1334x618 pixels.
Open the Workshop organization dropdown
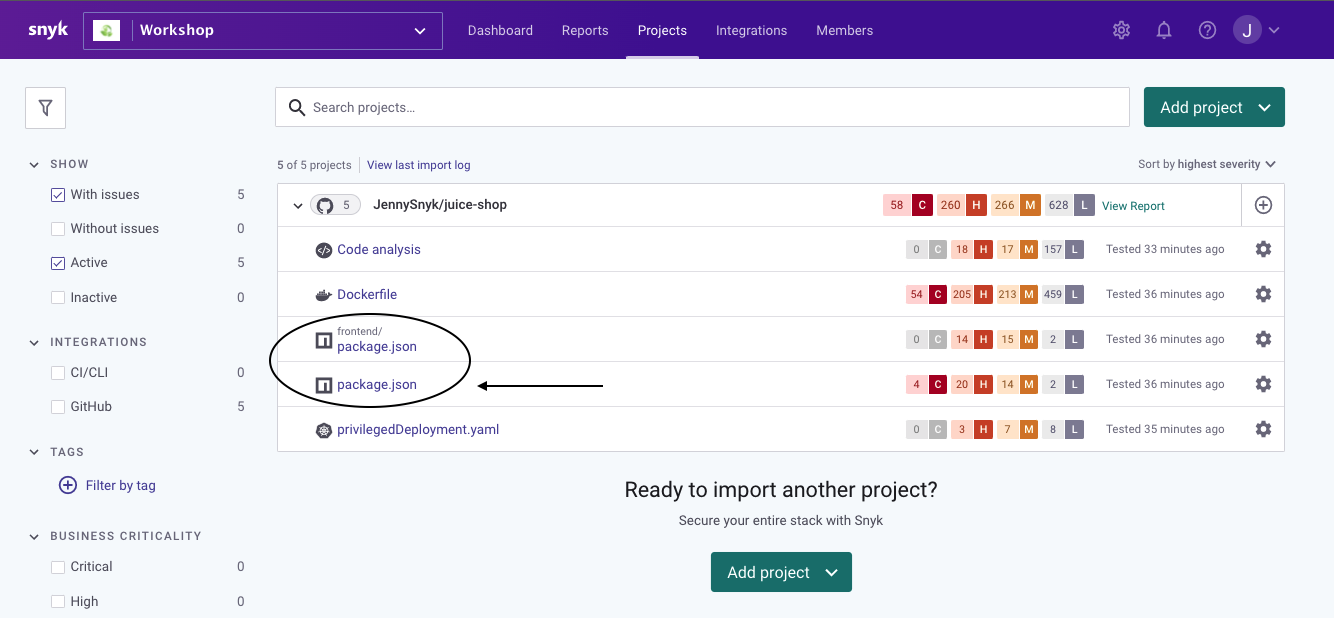(262, 30)
